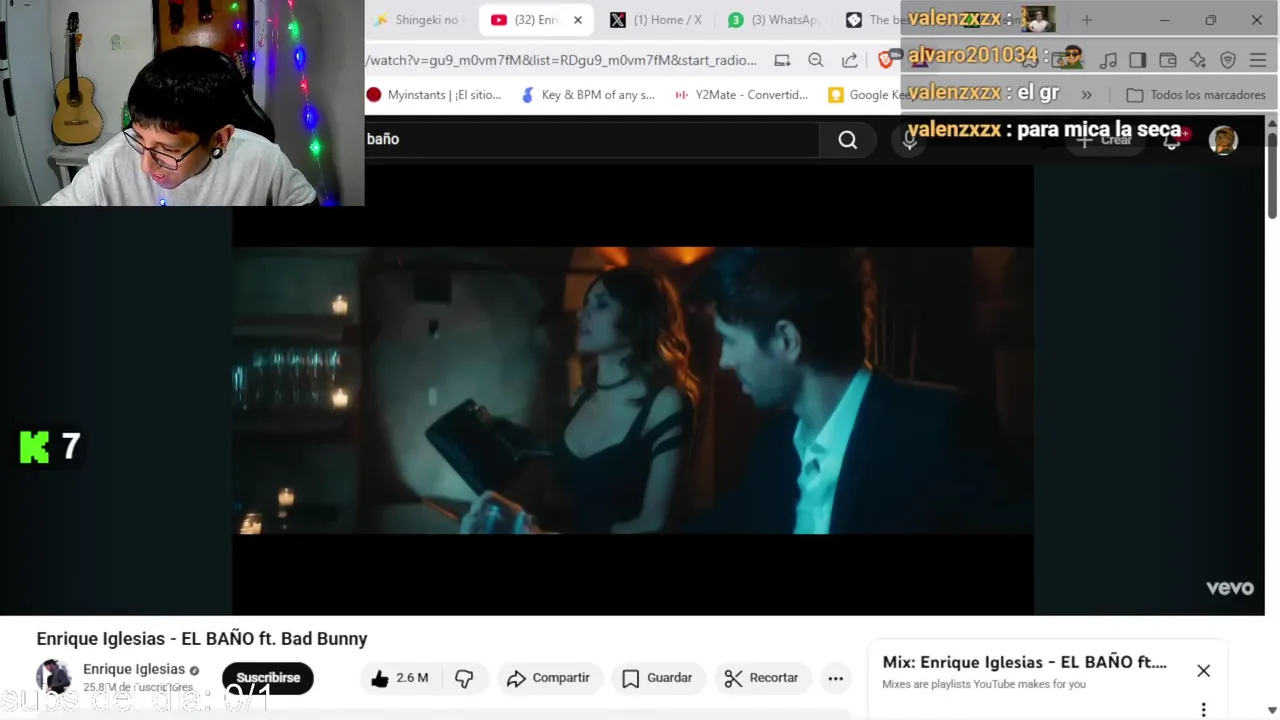This screenshot has width=1280, height=720.
Task: Open more actions three-dot menu beside Recortar
Action: pos(836,678)
